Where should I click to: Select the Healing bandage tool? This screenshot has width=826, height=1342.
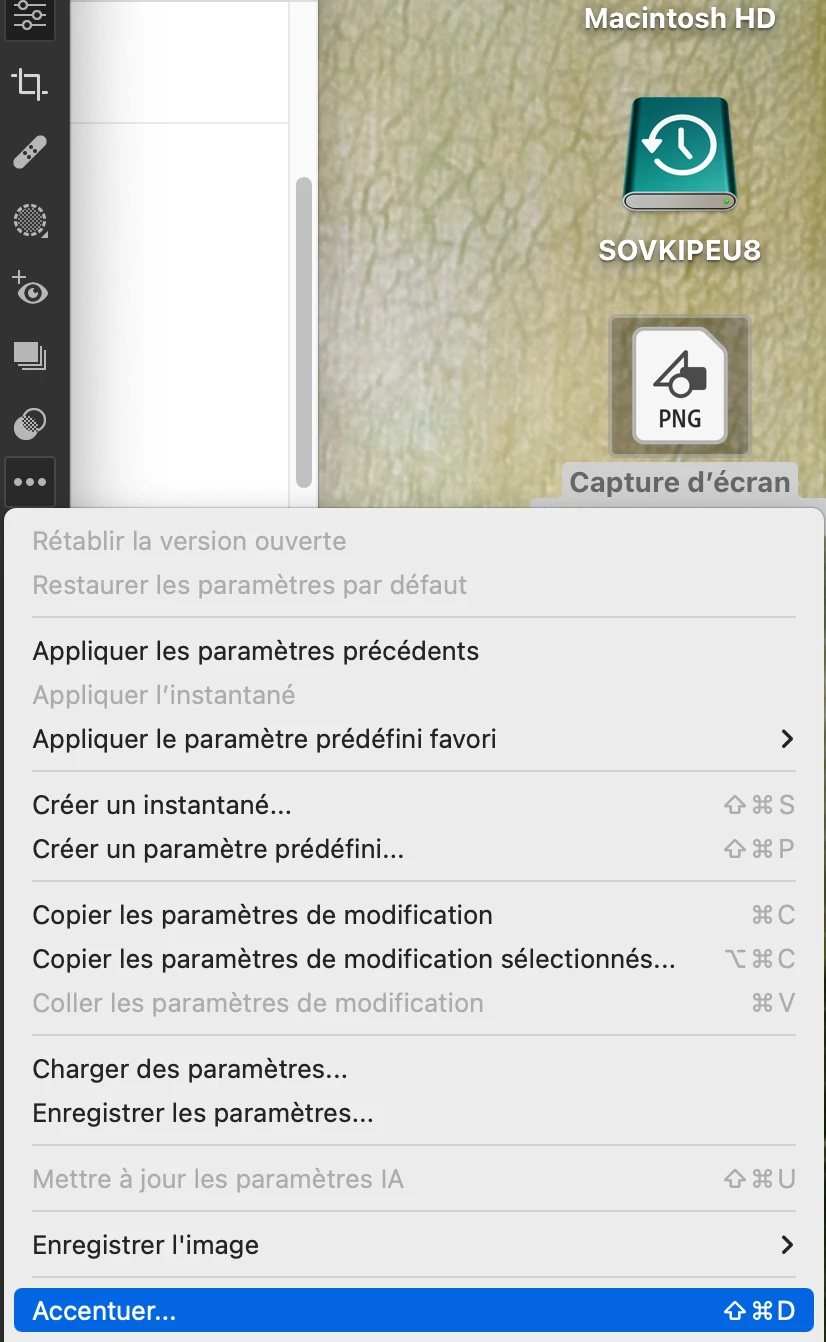(30, 153)
